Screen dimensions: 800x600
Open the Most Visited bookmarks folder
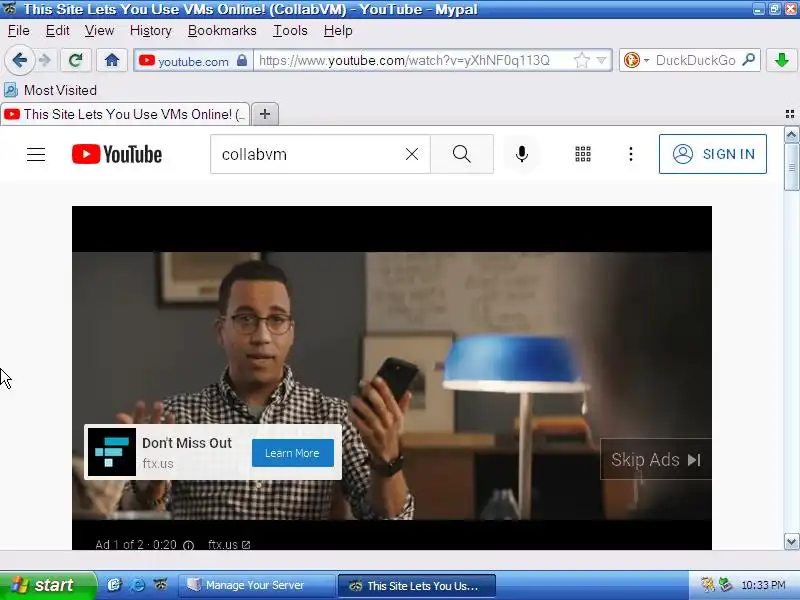click(50, 90)
